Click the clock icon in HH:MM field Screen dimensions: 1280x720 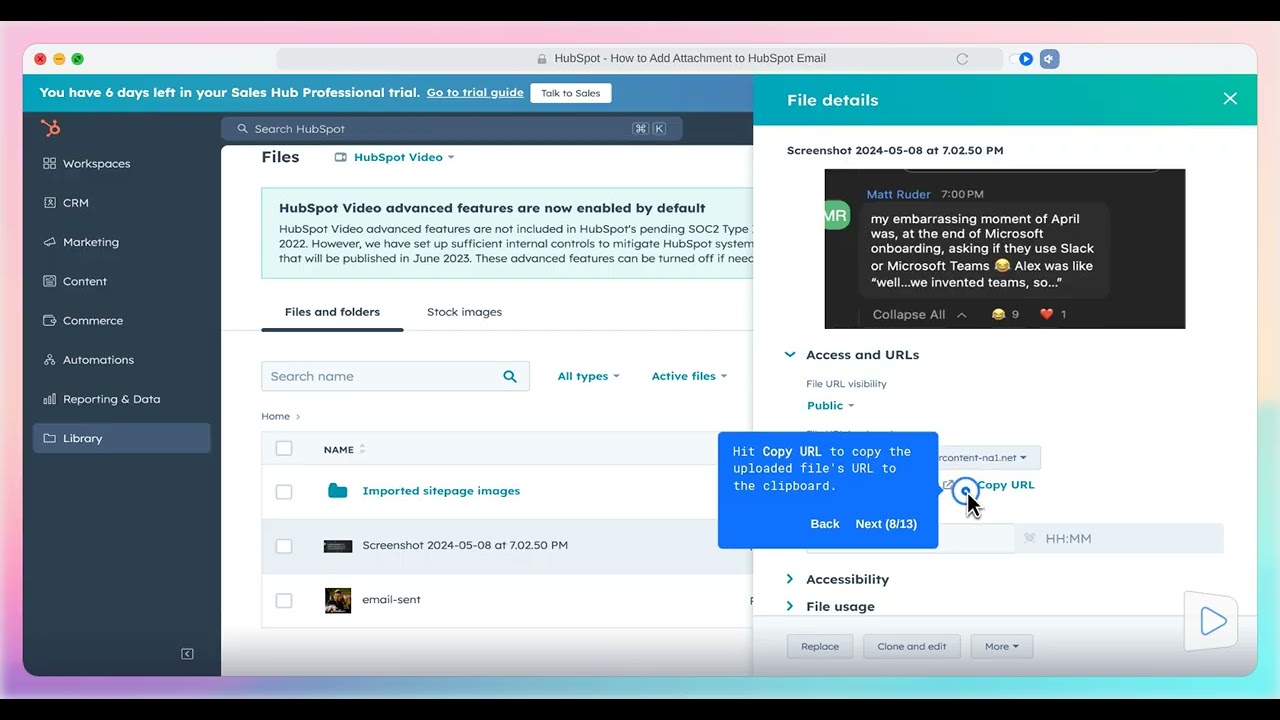(1029, 538)
